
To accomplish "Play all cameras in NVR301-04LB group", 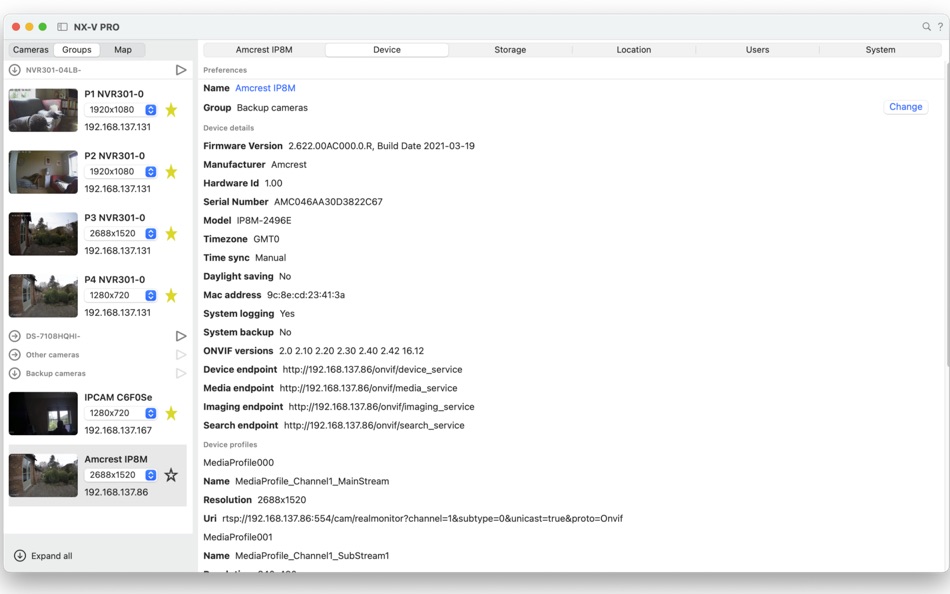I will coord(181,70).
